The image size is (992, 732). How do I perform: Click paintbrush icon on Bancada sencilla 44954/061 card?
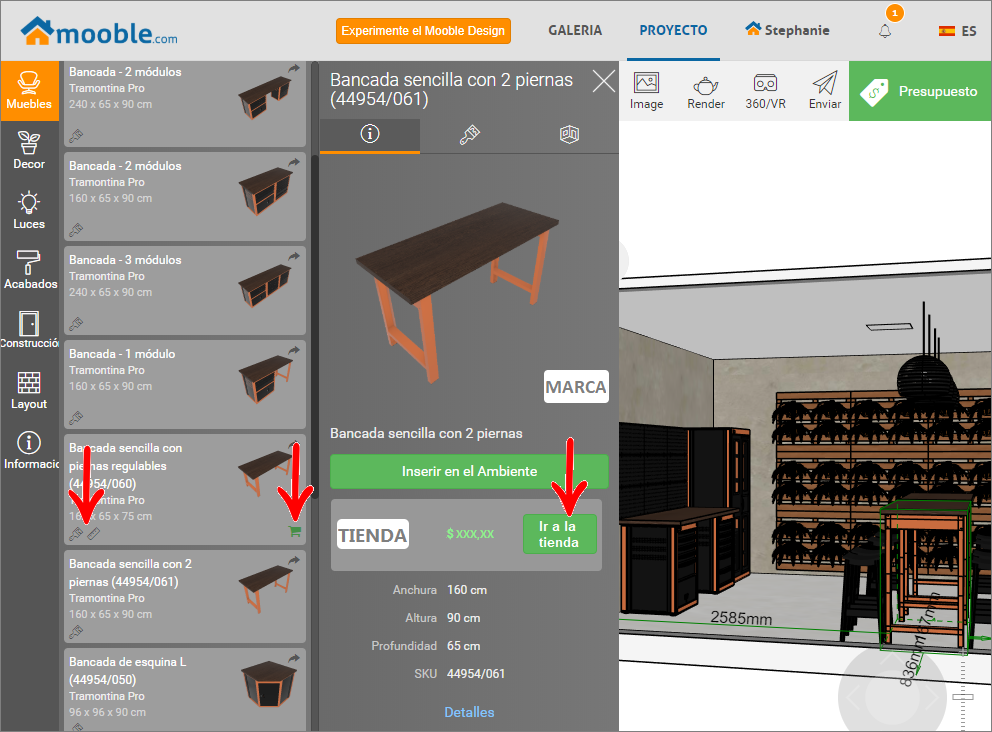(76, 631)
